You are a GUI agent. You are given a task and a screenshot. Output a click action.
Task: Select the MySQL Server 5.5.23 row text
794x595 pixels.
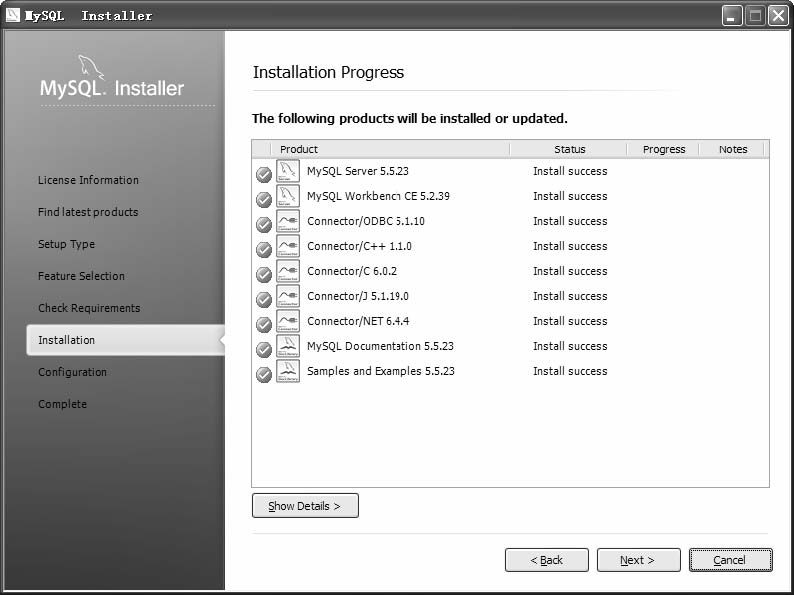[358, 171]
